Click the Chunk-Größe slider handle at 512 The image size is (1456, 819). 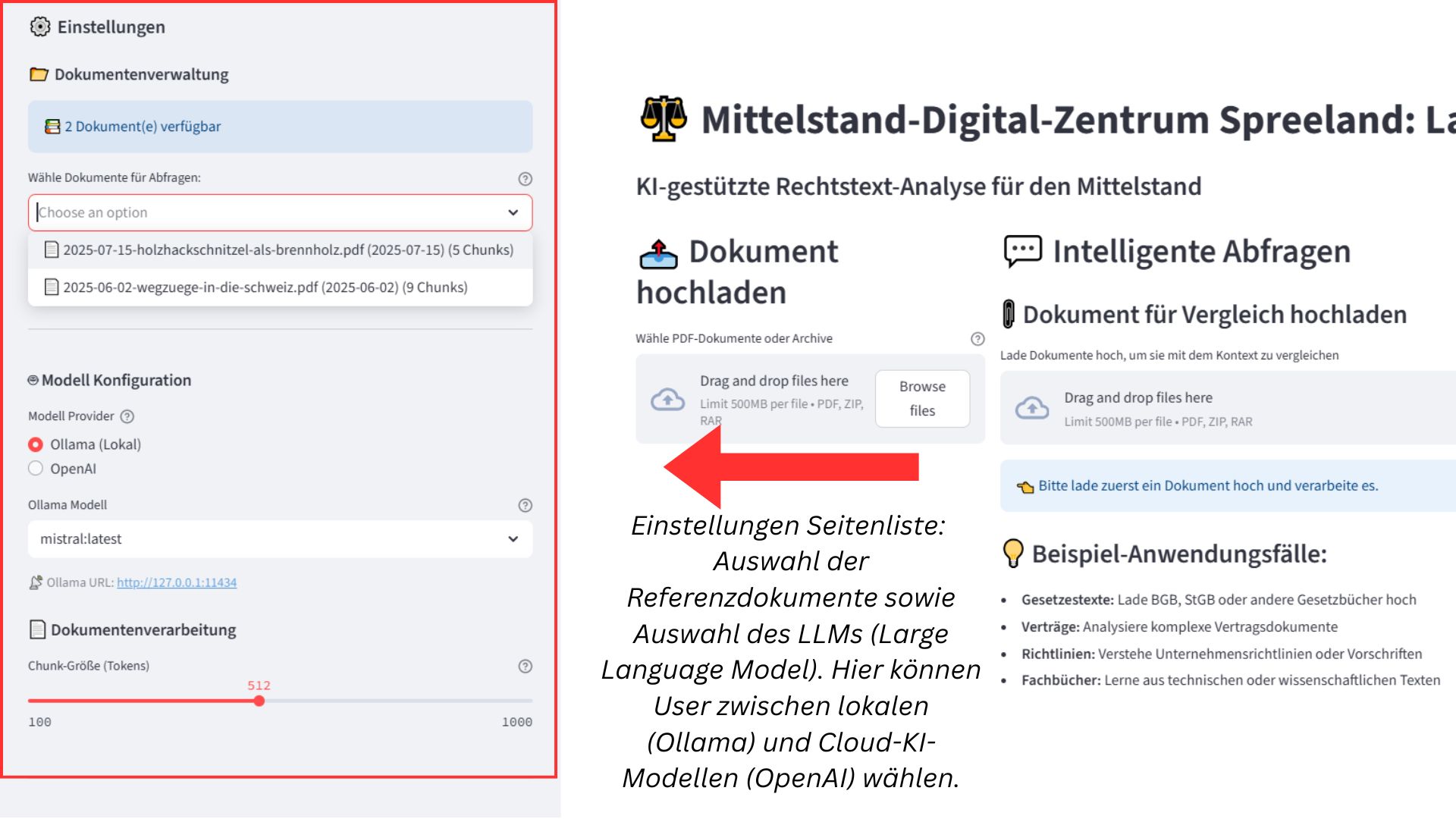(x=259, y=701)
